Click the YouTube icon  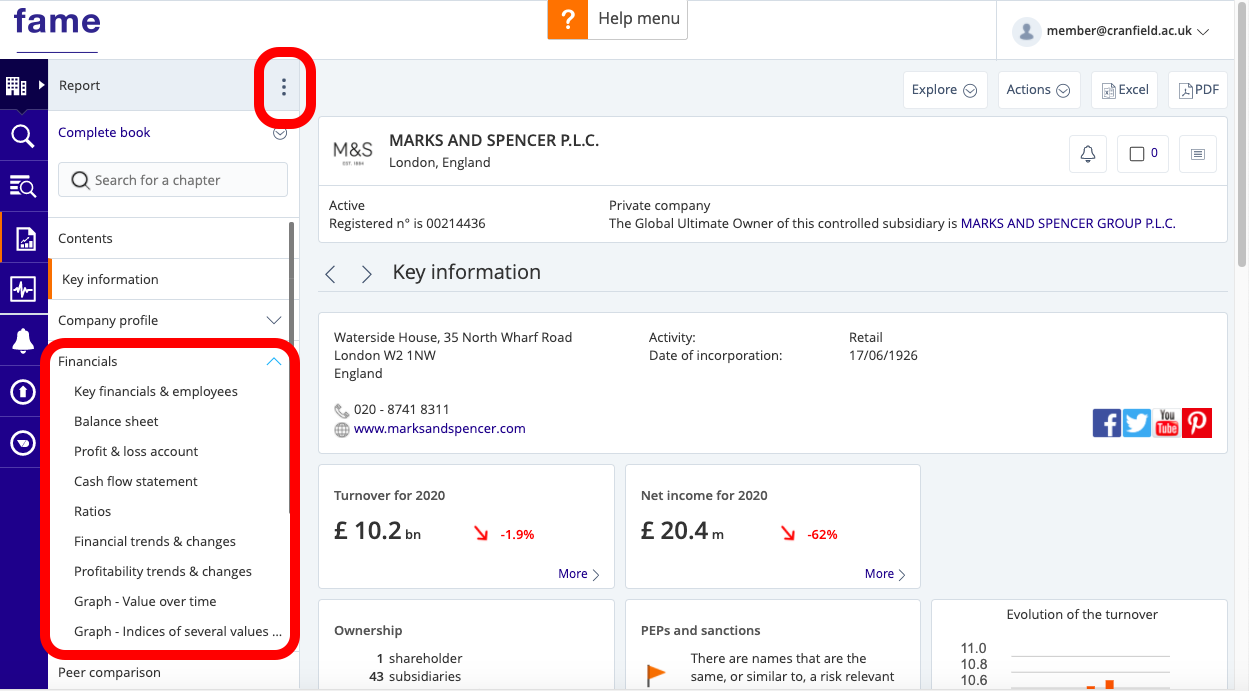(x=1167, y=423)
